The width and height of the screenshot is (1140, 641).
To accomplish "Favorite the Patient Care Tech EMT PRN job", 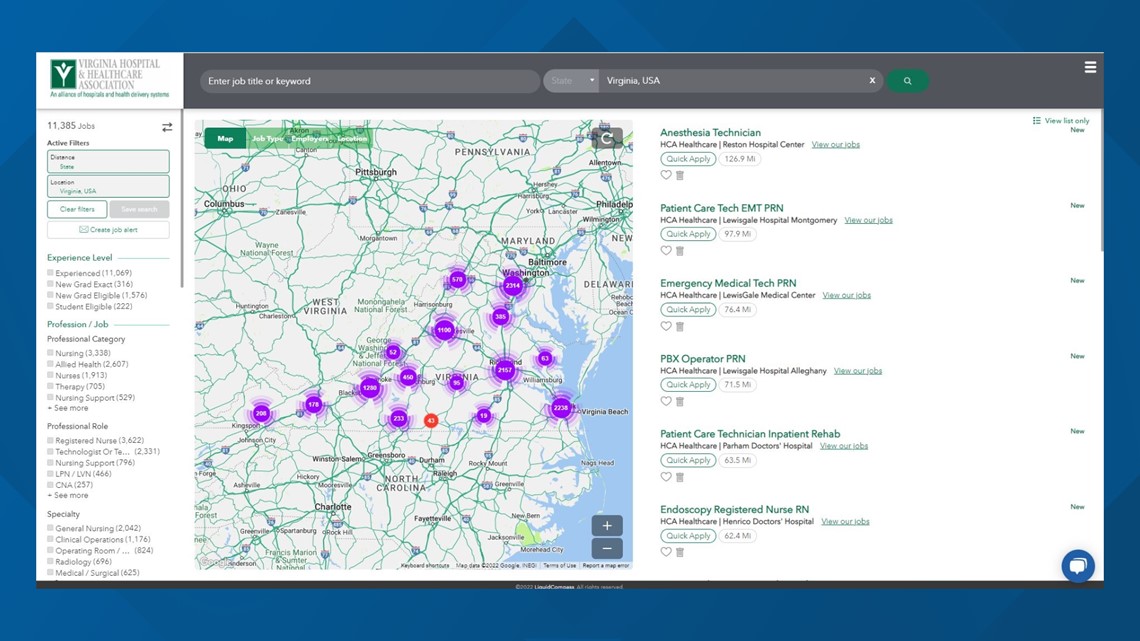I will click(x=665, y=251).
